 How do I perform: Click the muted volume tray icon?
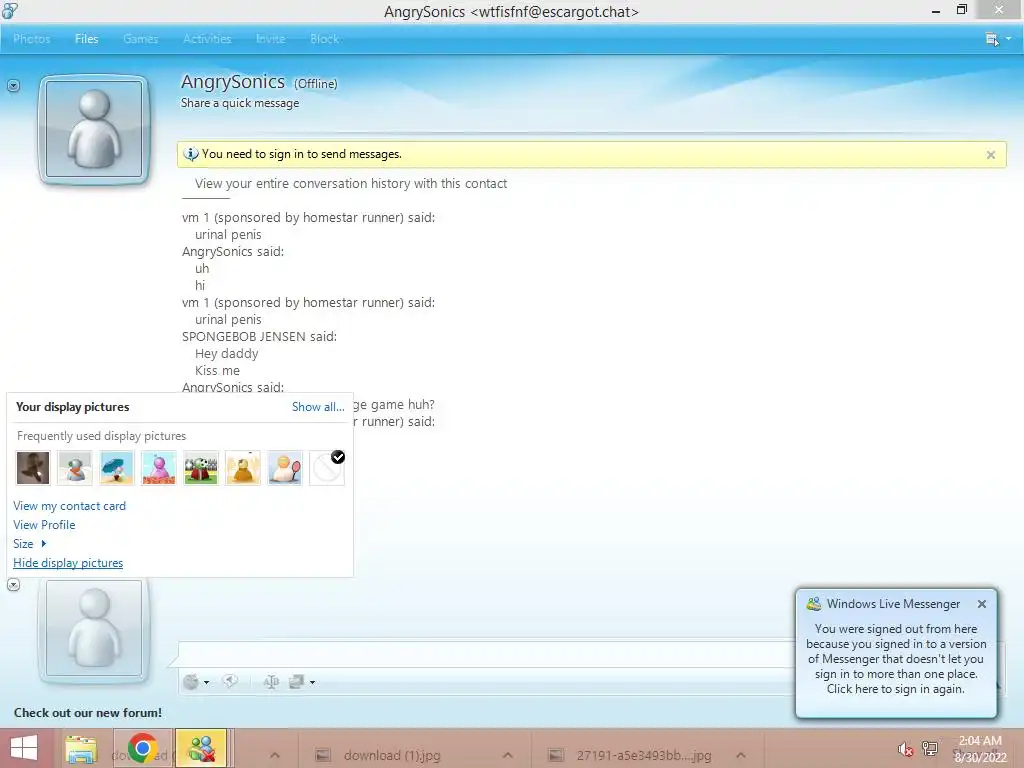pos(905,749)
